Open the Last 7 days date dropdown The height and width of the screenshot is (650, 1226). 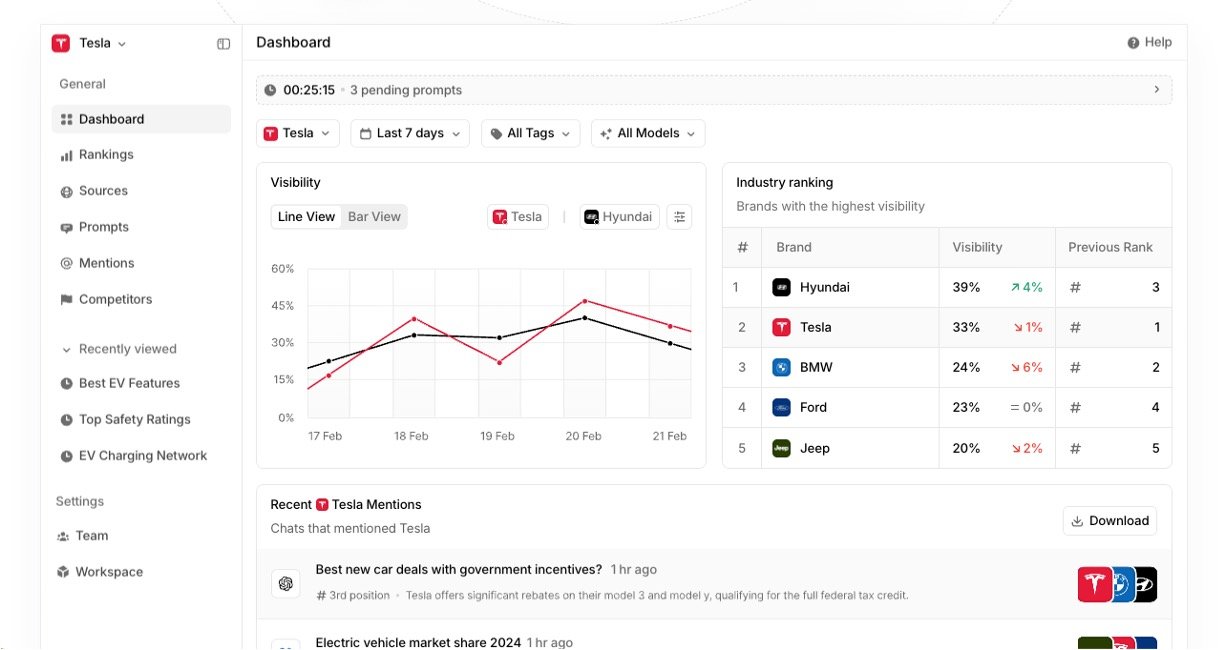[410, 133]
